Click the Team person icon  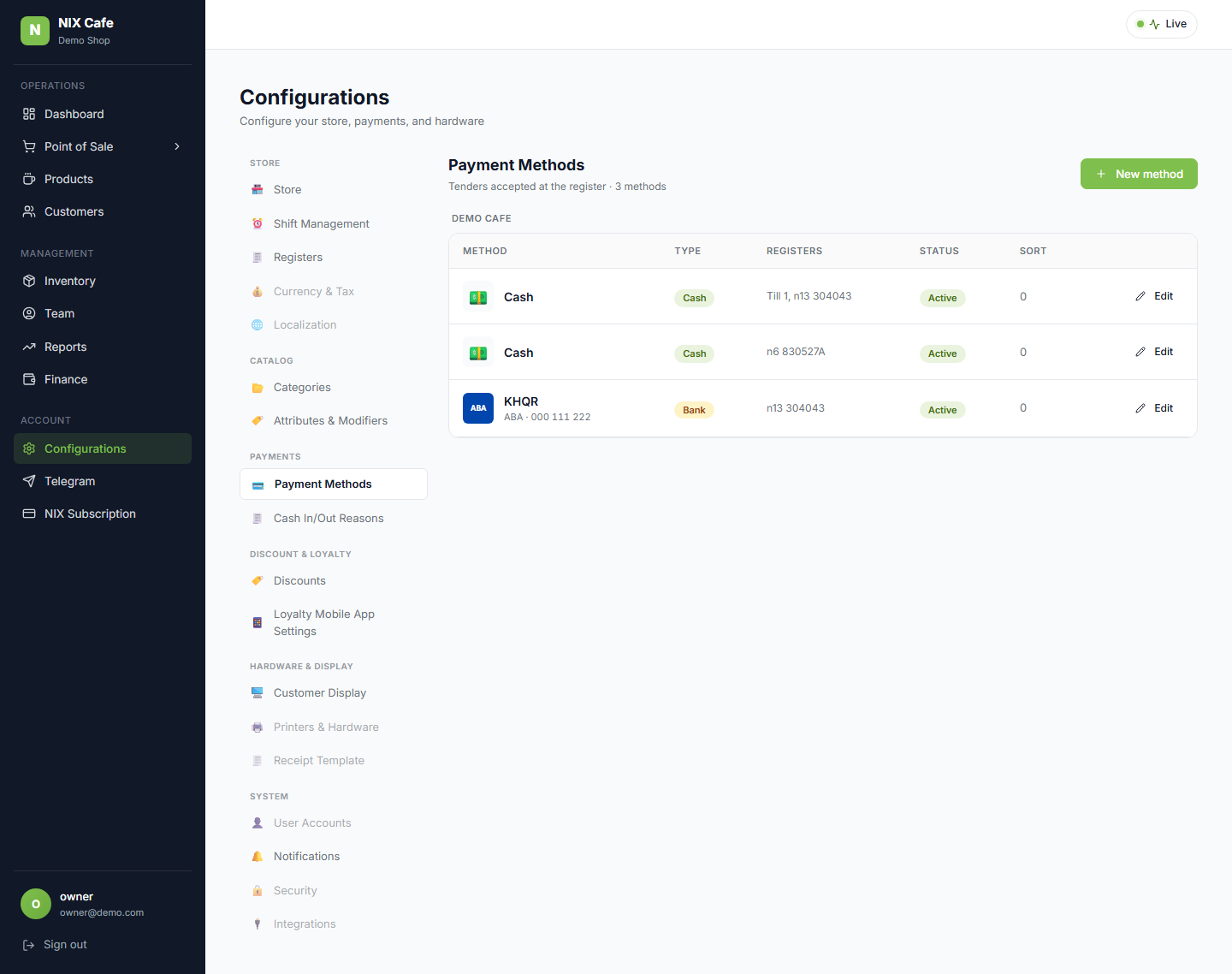[x=29, y=313]
